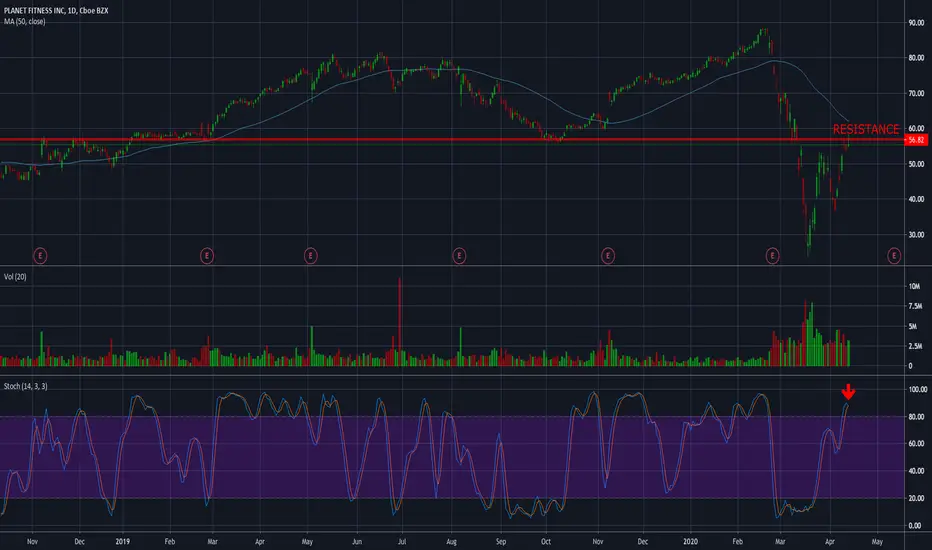Click the 5M volume axis label

click(912, 326)
